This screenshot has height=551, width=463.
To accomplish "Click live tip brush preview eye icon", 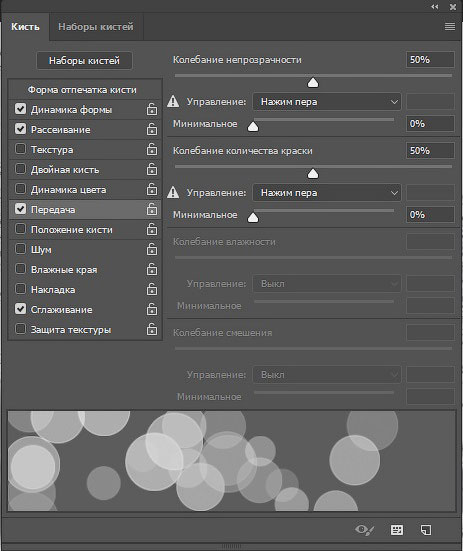I will click(365, 530).
